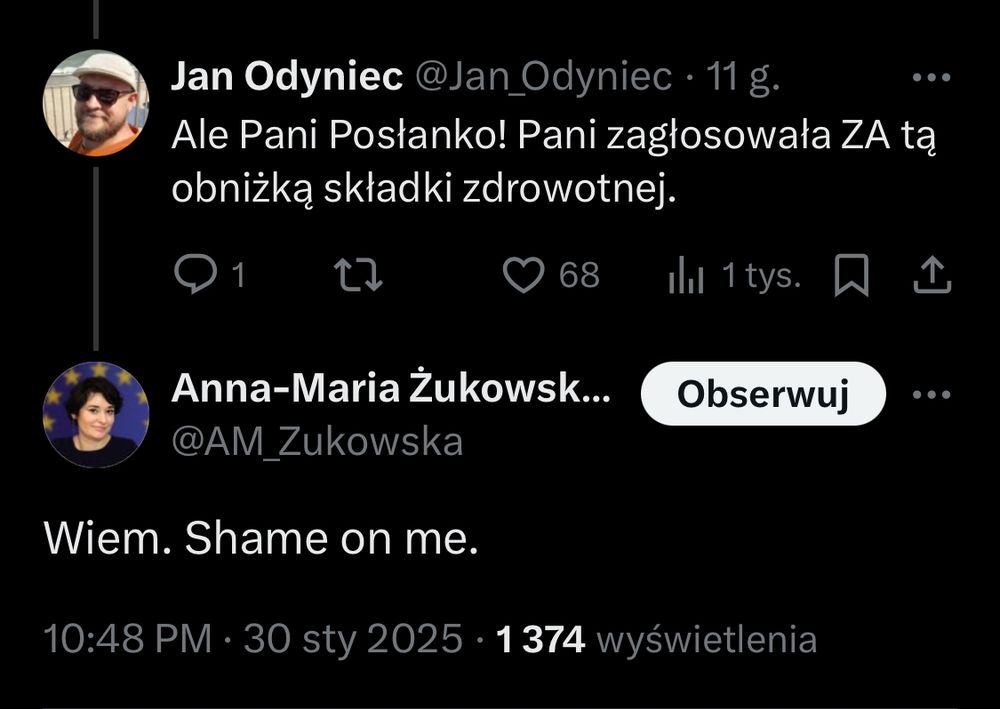
Task: Open more options for Jan Odyniec's tweet
Action: [932, 78]
